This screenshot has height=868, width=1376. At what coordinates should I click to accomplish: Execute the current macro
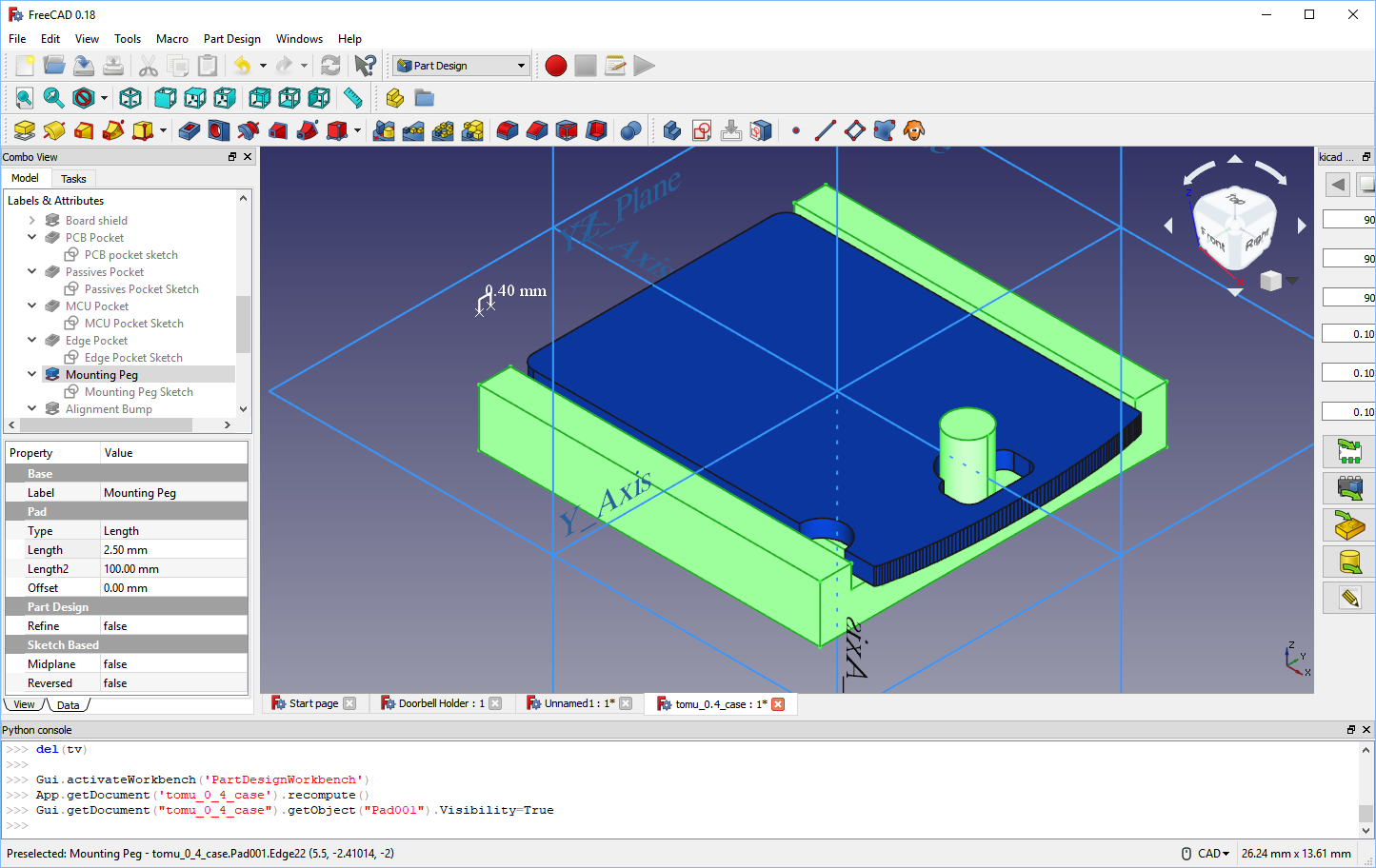[644, 66]
